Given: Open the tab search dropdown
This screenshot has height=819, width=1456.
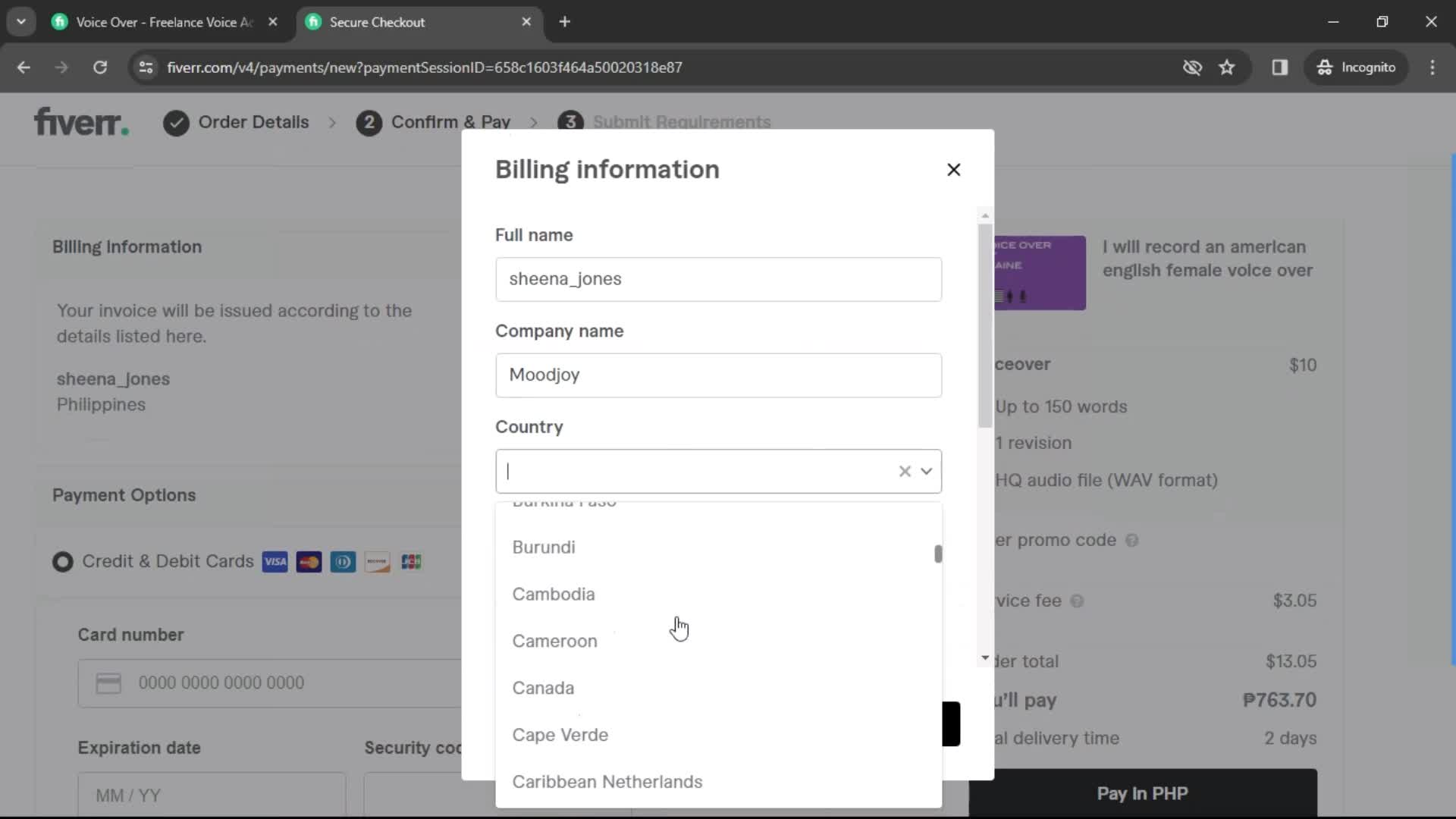Looking at the screenshot, I should click(x=21, y=22).
